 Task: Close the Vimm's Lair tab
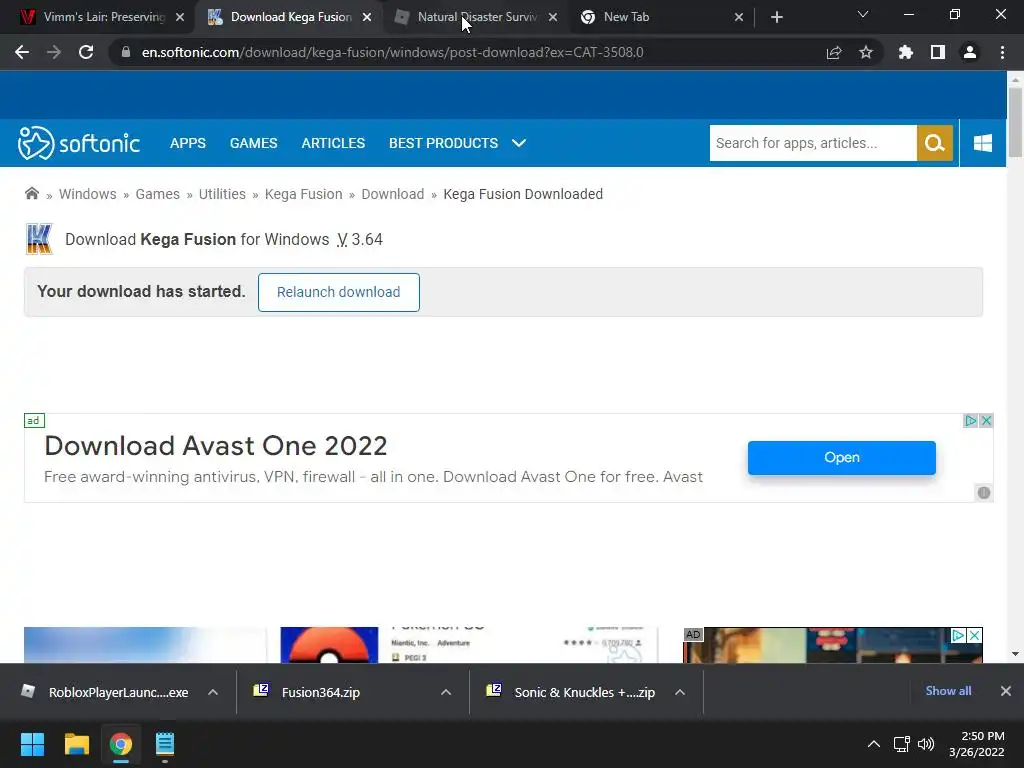180,17
